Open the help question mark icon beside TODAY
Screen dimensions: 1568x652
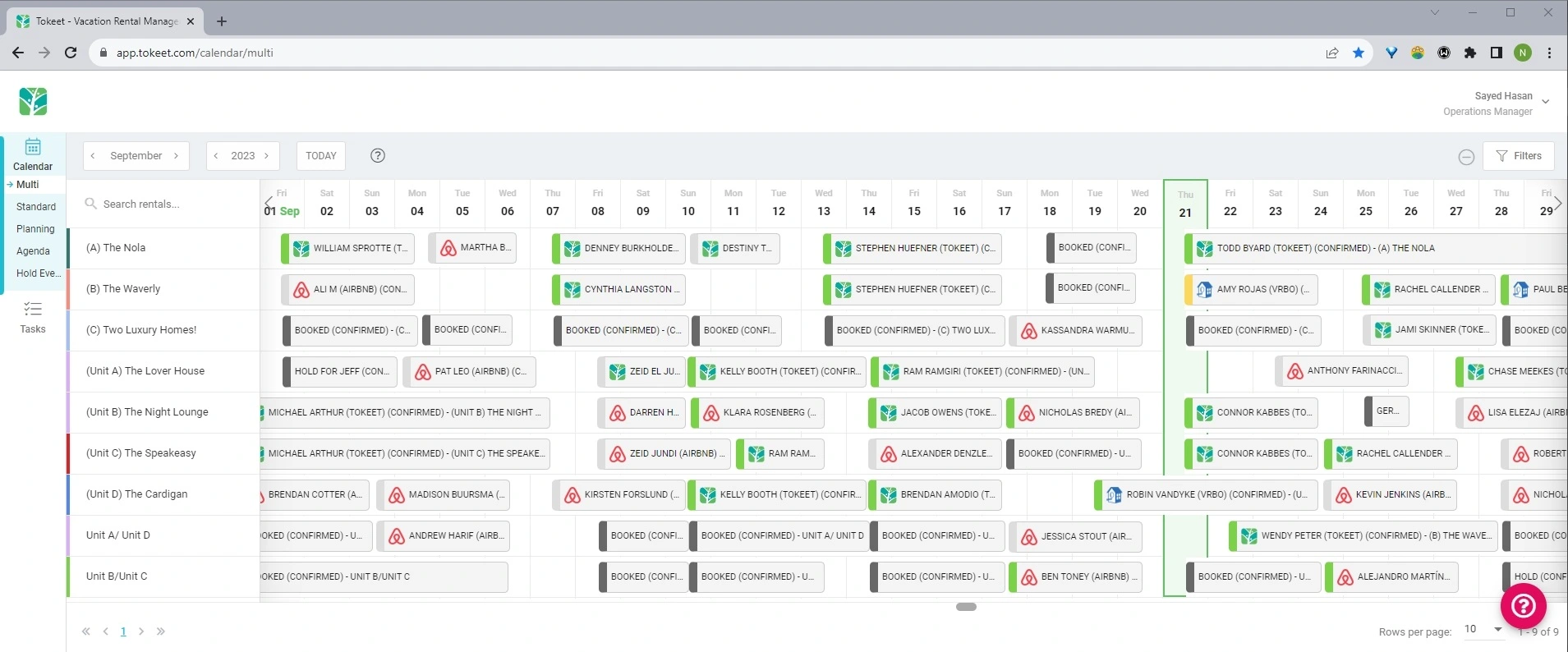tap(378, 155)
